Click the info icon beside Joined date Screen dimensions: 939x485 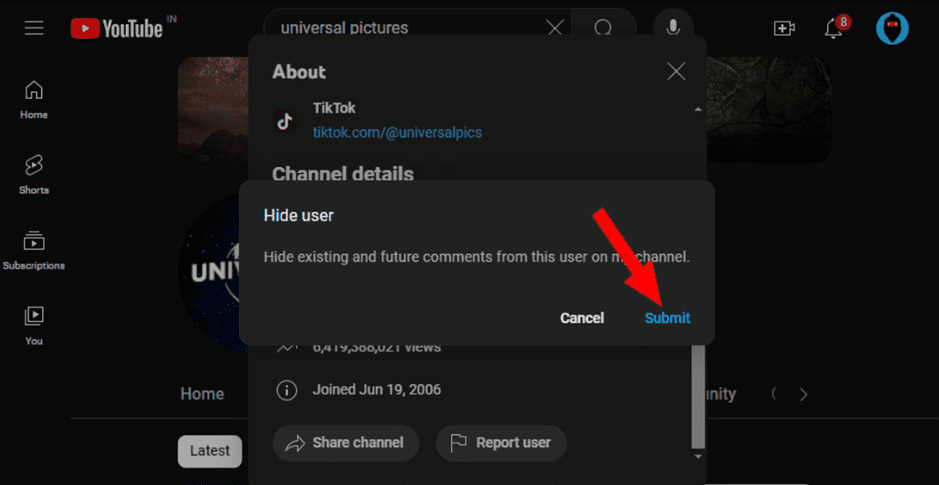pyautogui.click(x=287, y=390)
